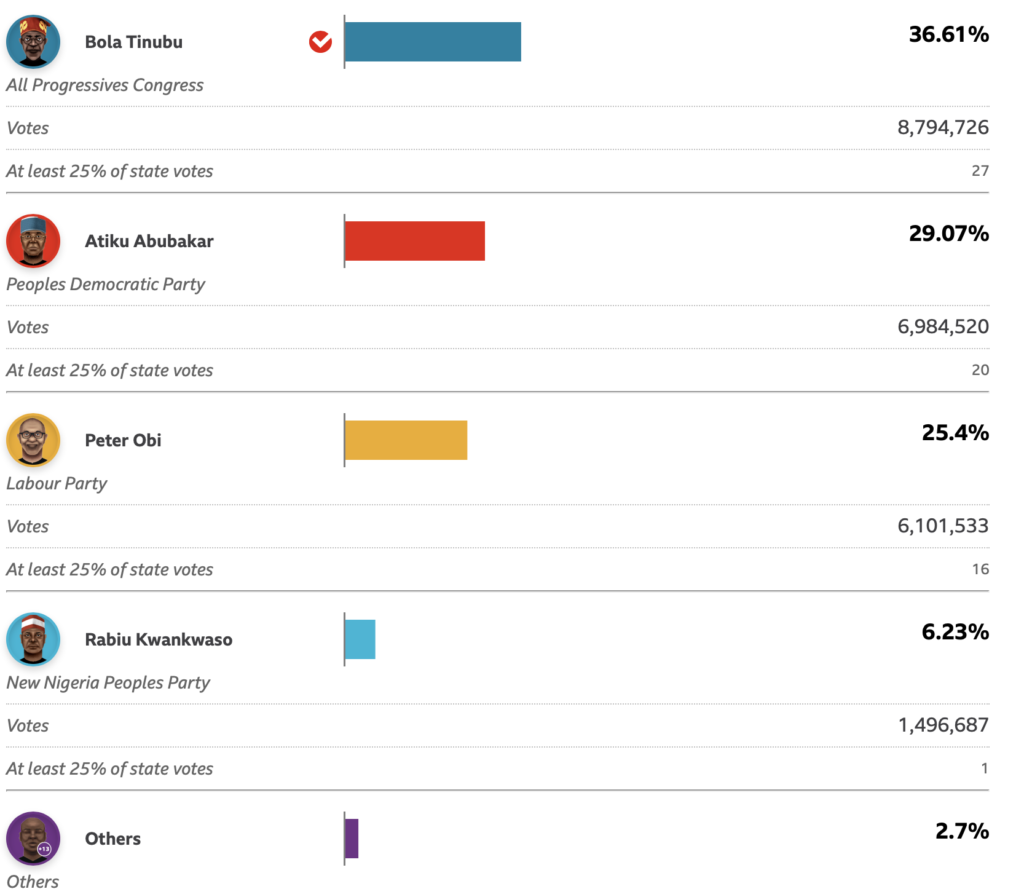The height and width of the screenshot is (889, 1024).
Task: Click the 8,794,726 votes figure
Action: (x=943, y=127)
